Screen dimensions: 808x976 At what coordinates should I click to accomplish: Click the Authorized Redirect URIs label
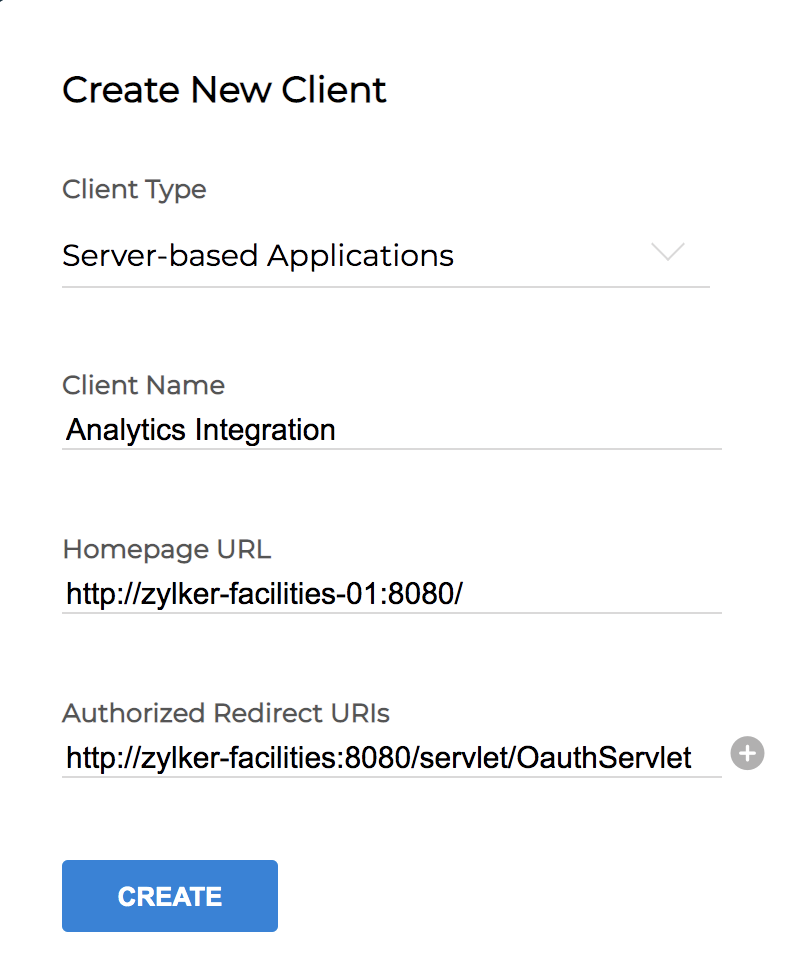pos(225,713)
